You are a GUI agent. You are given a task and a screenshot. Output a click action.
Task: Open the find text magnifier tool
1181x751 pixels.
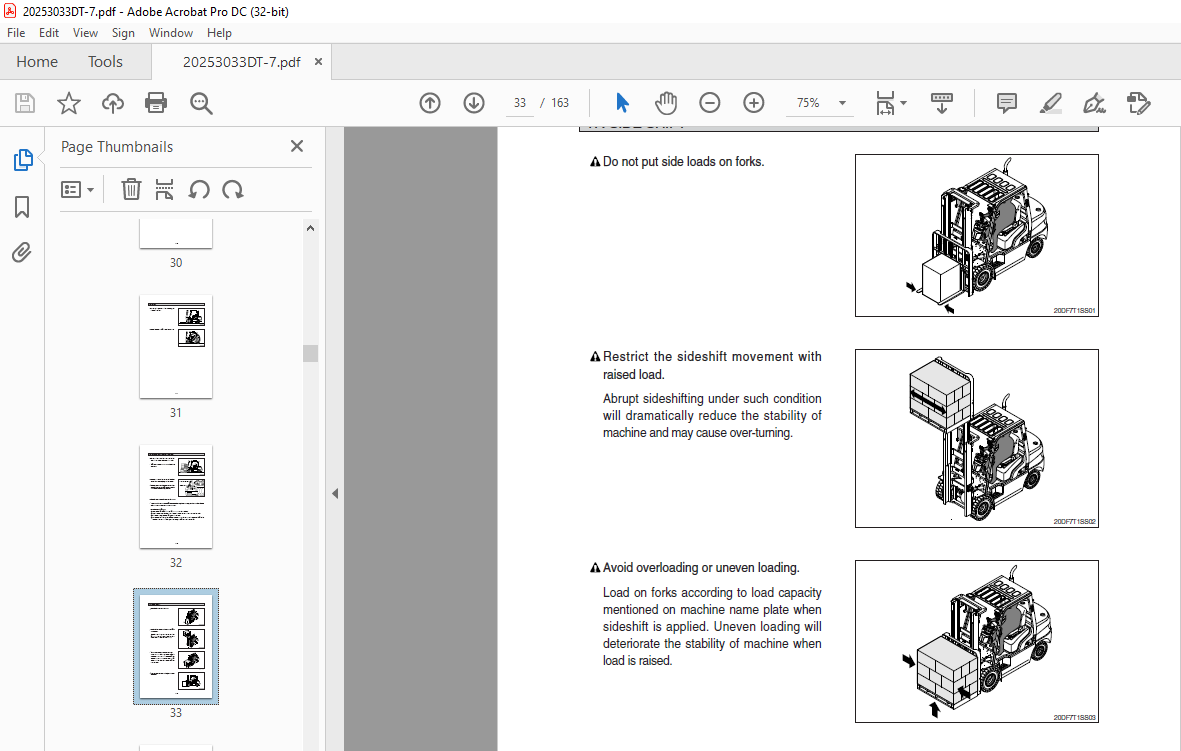coord(201,103)
